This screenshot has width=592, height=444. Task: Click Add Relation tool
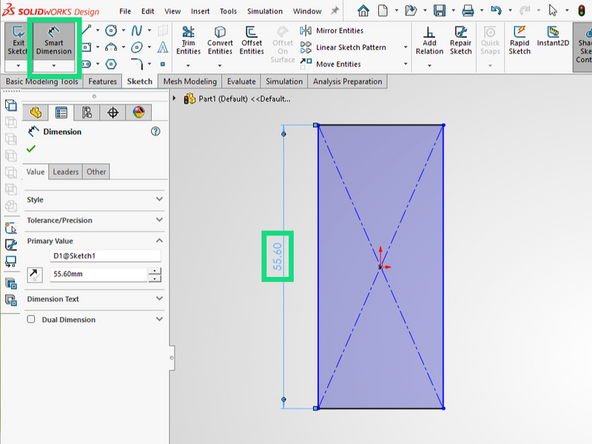click(430, 41)
